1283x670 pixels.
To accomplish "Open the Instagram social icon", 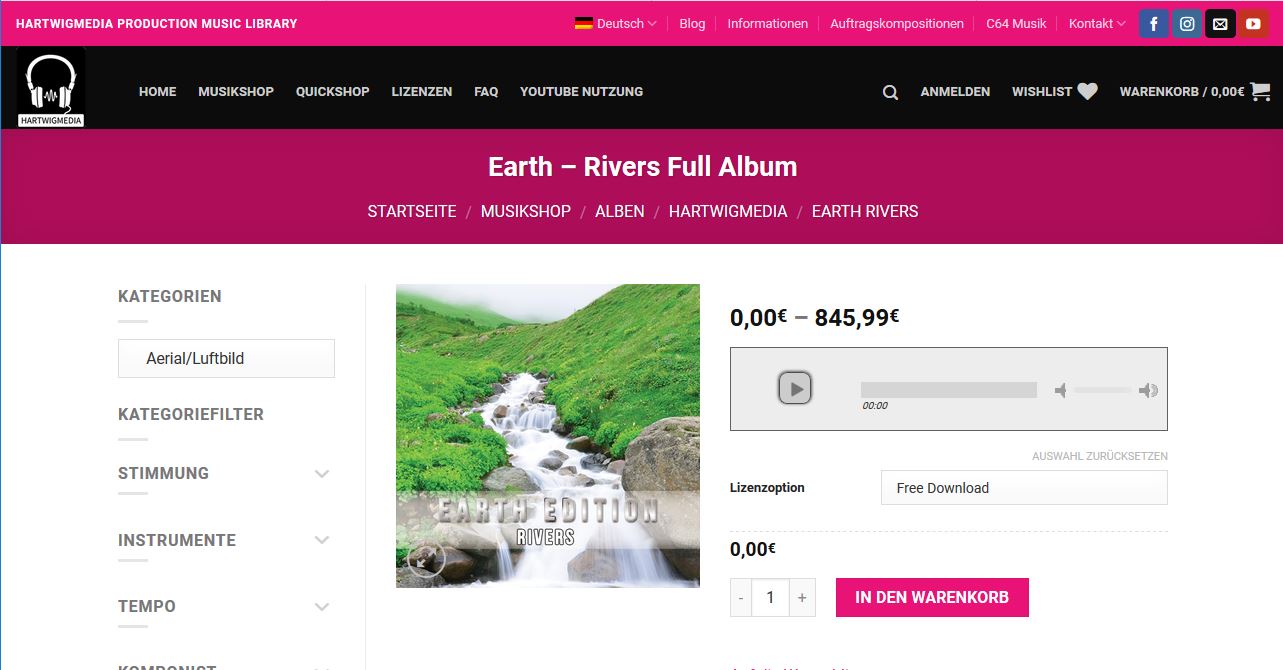I will pos(1187,24).
